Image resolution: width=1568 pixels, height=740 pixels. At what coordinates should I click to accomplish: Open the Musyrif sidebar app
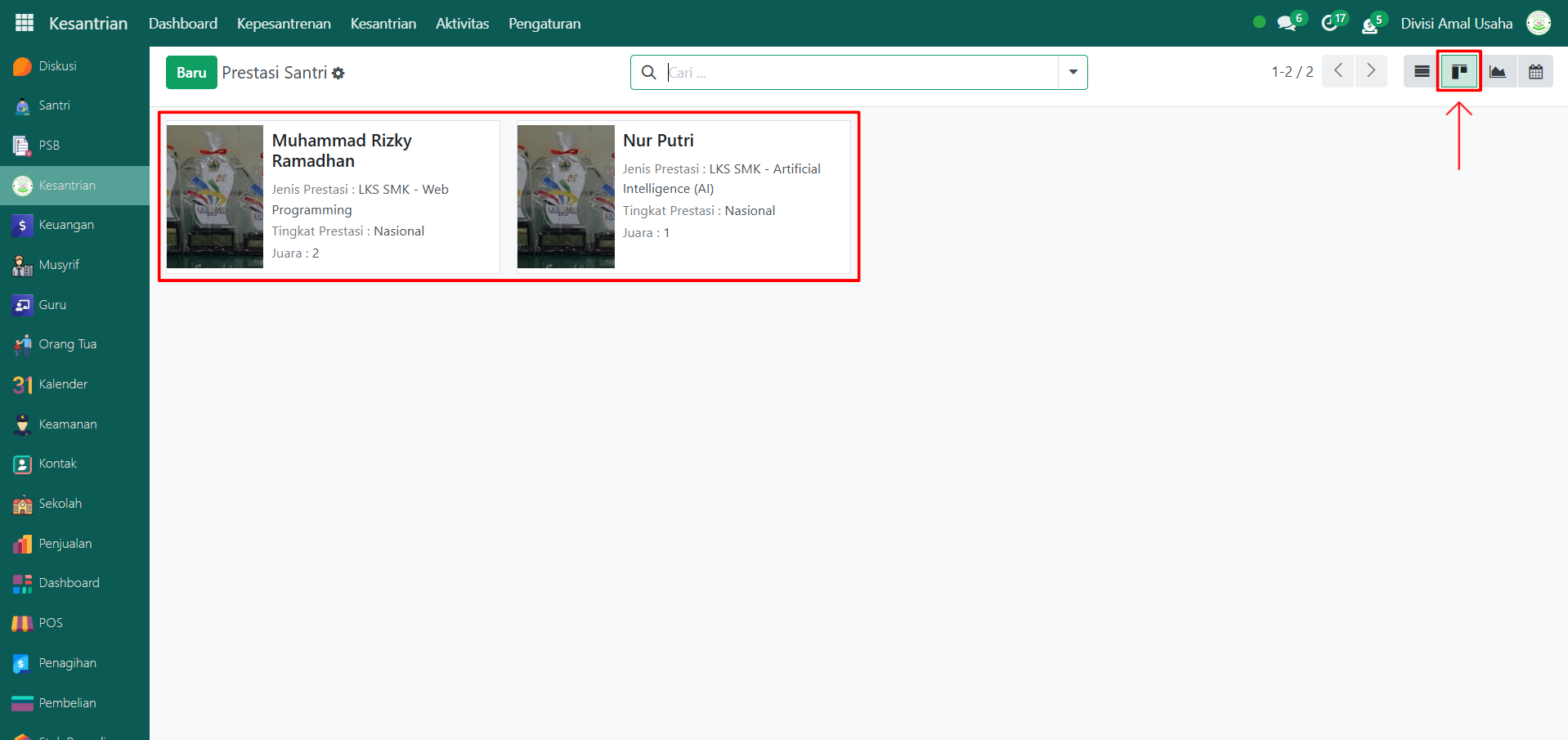[x=59, y=265]
